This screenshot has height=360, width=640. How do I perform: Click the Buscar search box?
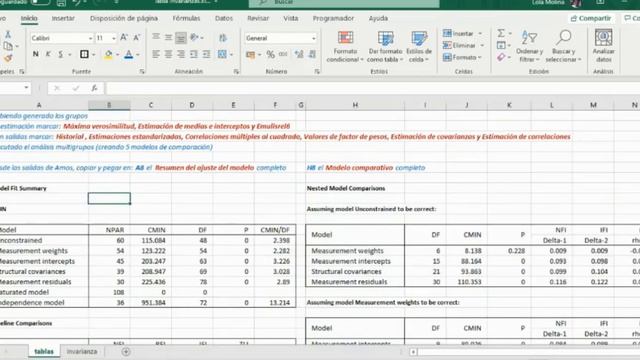[x=344, y=3]
